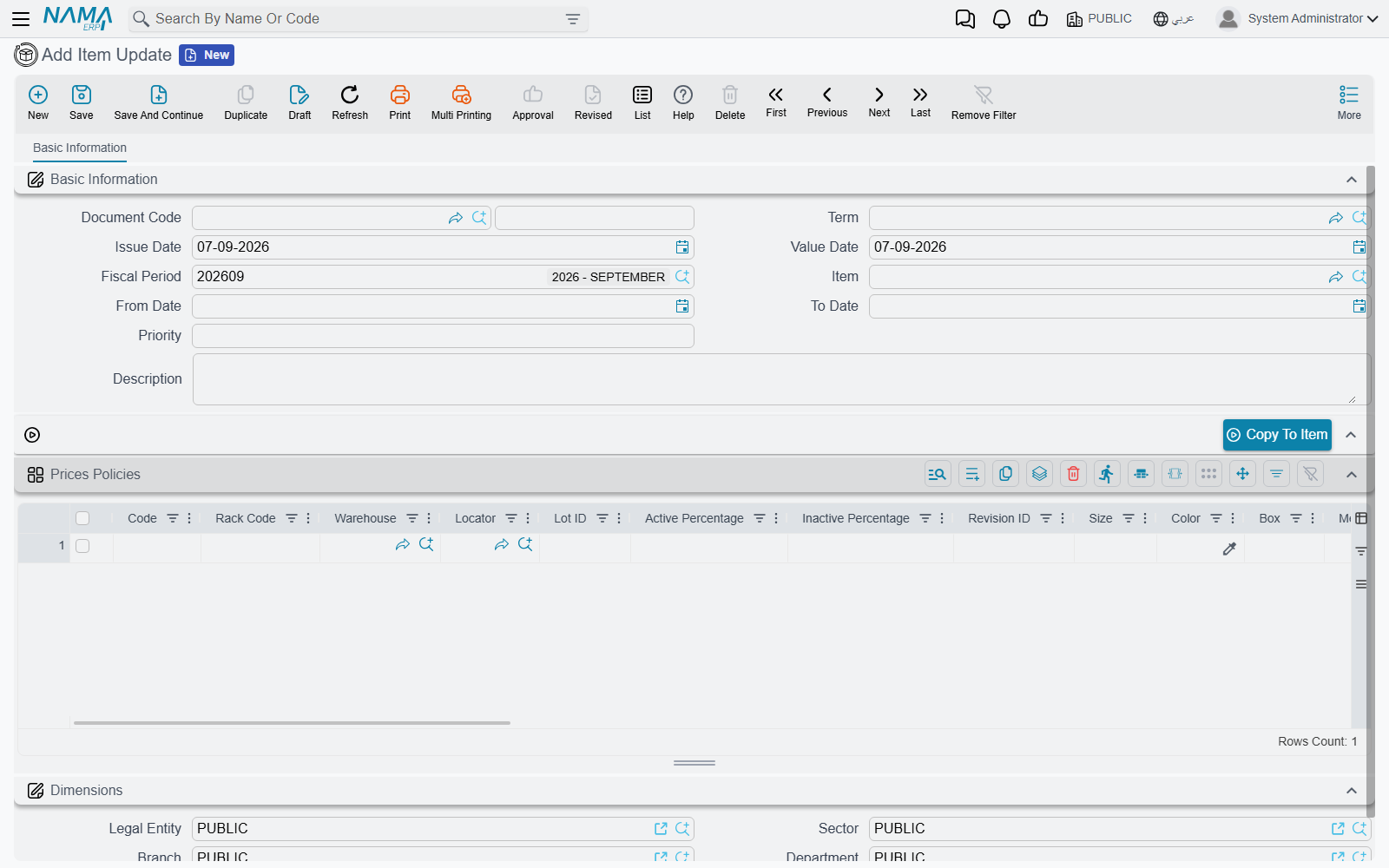Screen dimensions: 1389x868
Task: Filter the Lot ID column
Action: pos(602,518)
